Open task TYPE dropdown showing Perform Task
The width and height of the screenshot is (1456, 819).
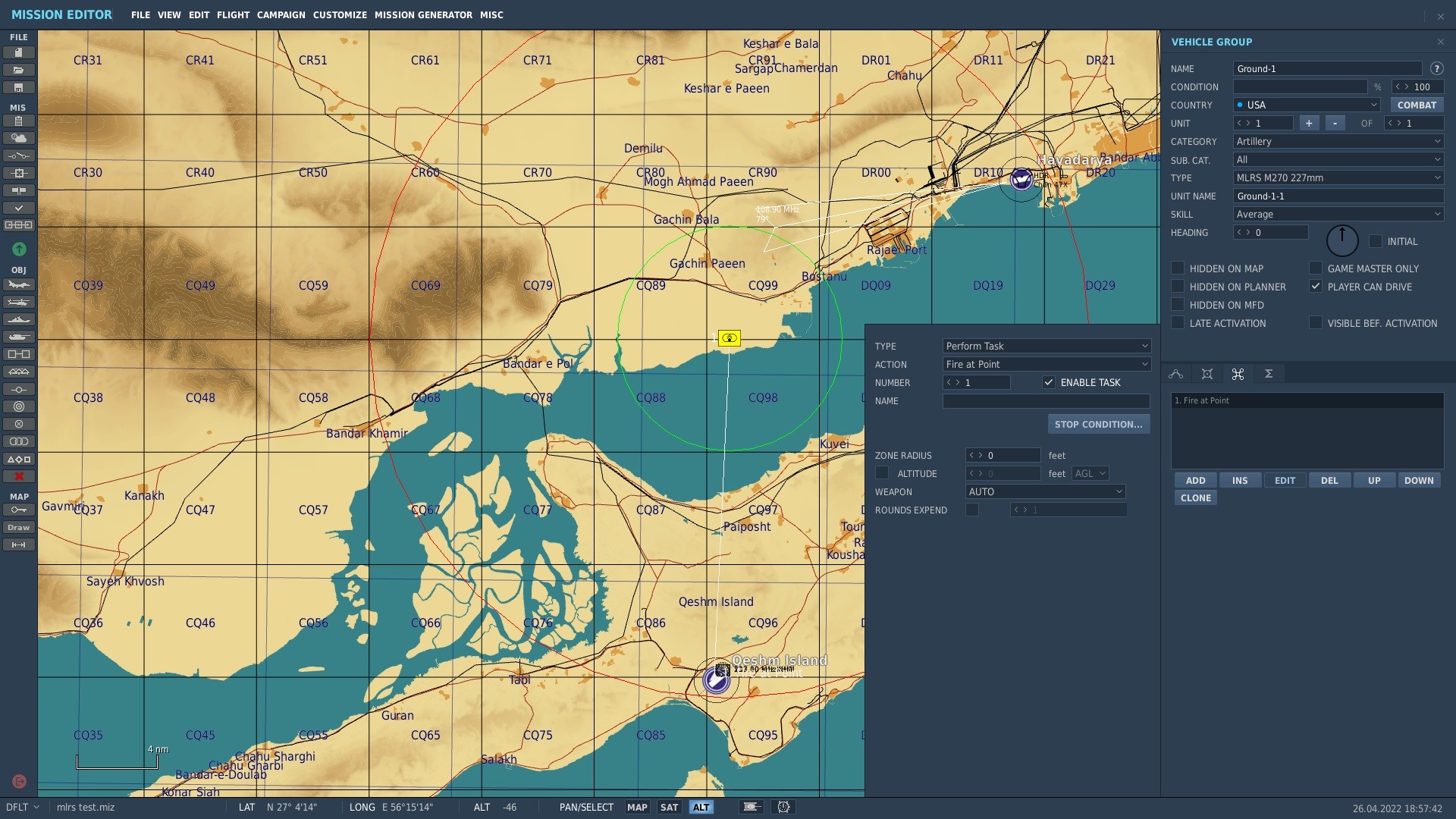pyautogui.click(x=1046, y=346)
